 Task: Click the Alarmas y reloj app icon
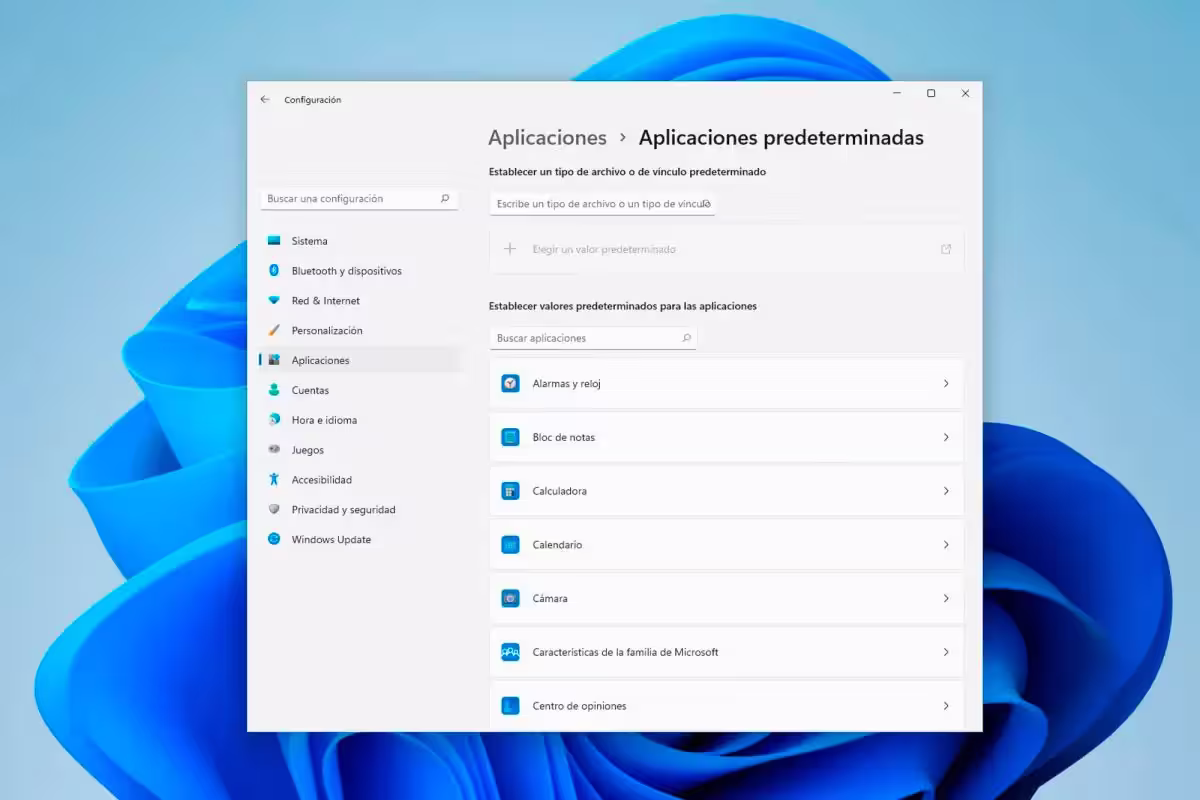[510, 384]
